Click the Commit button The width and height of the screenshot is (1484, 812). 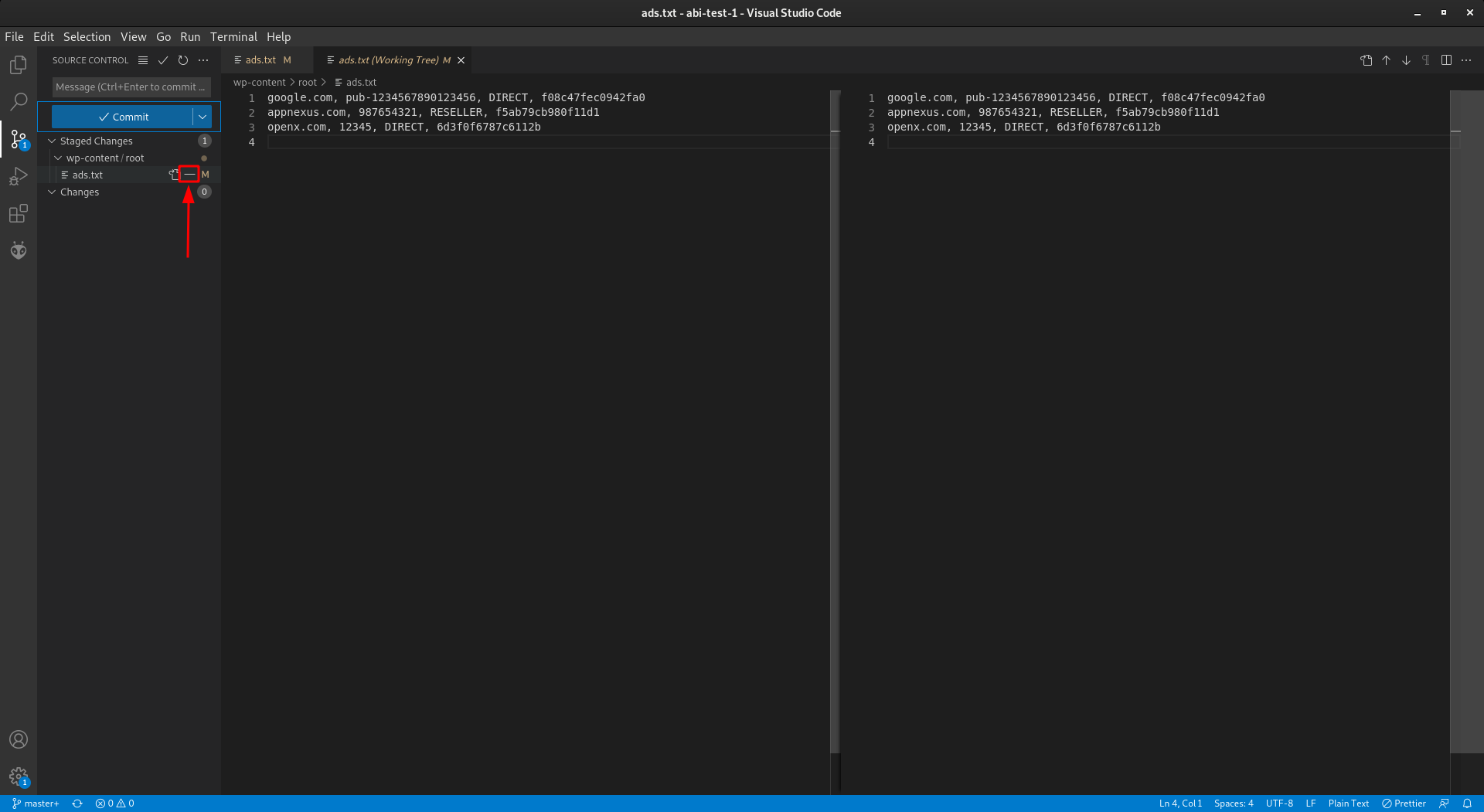123,117
